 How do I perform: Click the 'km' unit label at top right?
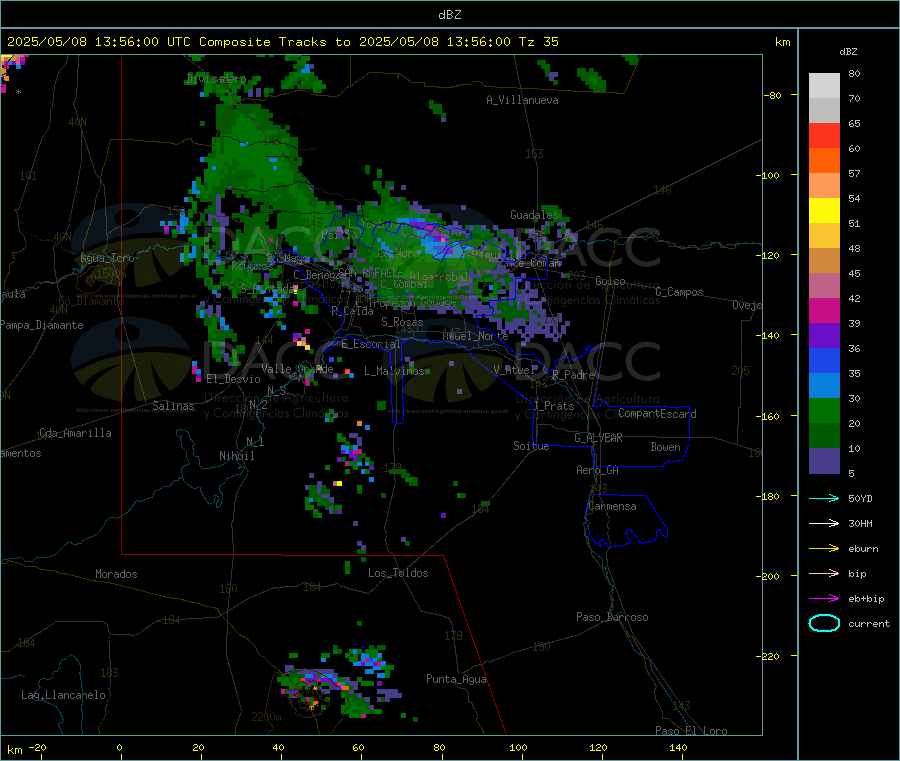click(x=782, y=42)
